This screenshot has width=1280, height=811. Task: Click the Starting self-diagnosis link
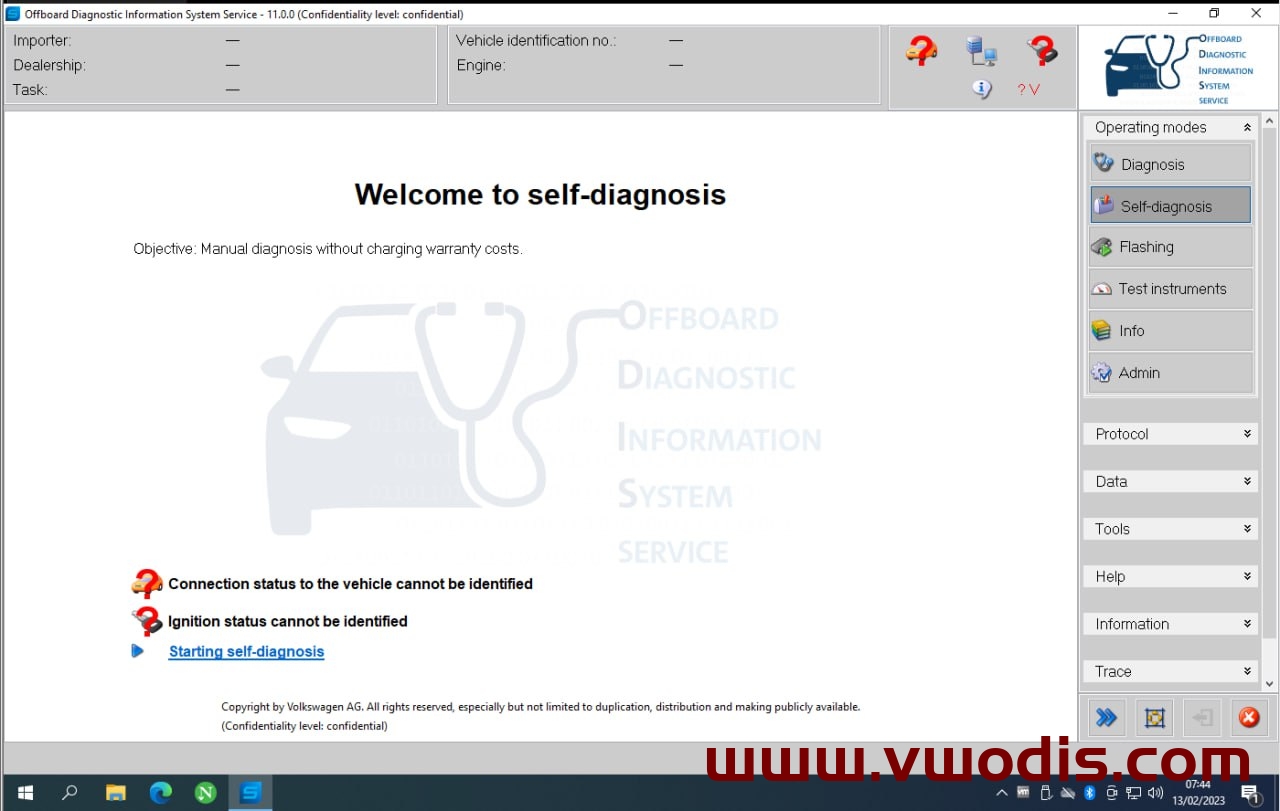click(246, 651)
